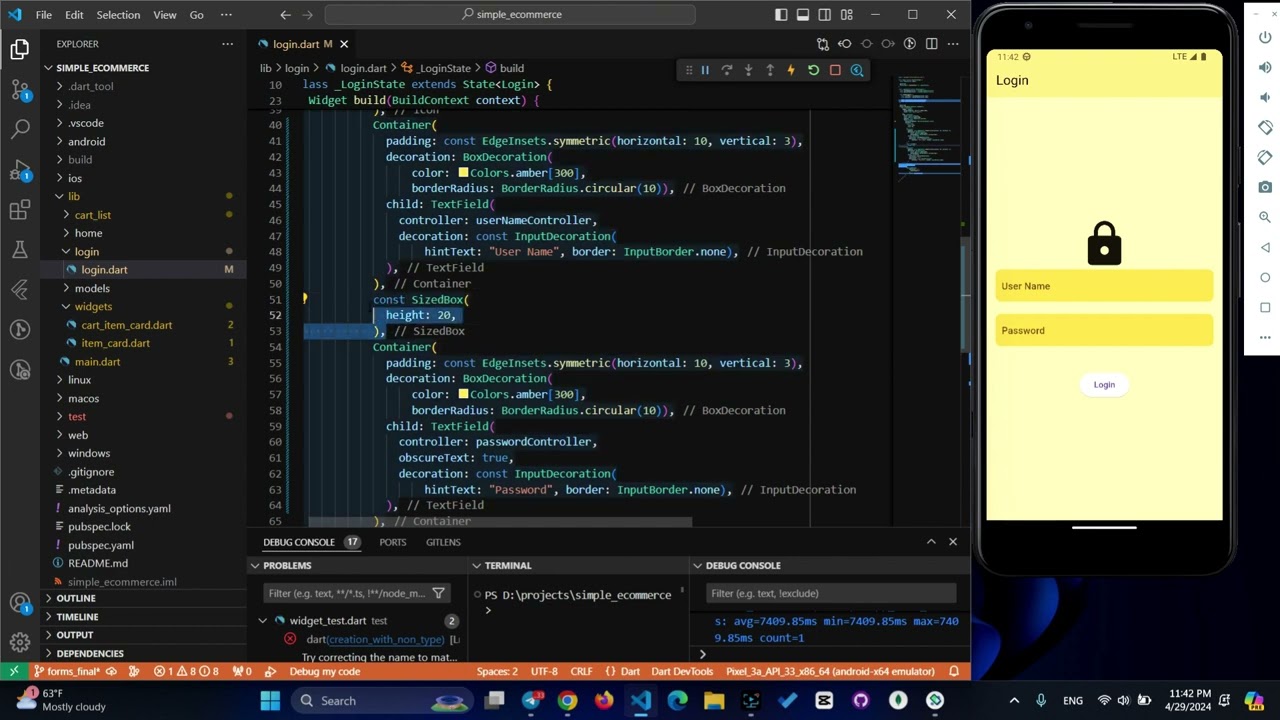The image size is (1280, 720).
Task: Toggle the bottom panel layout
Action: pos(803,15)
